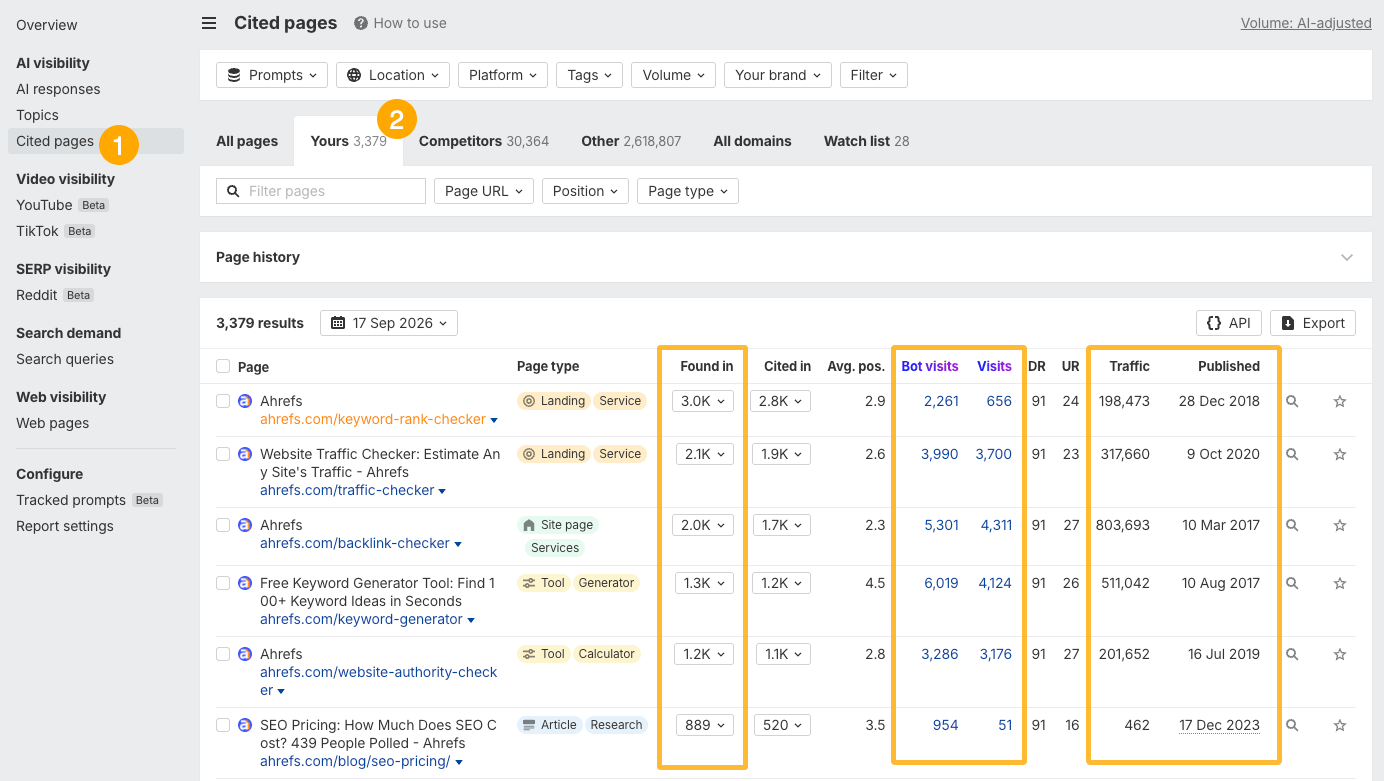Click Ahrefs favicon in backlink-checker row
The image size is (1384, 781).
click(x=244, y=525)
